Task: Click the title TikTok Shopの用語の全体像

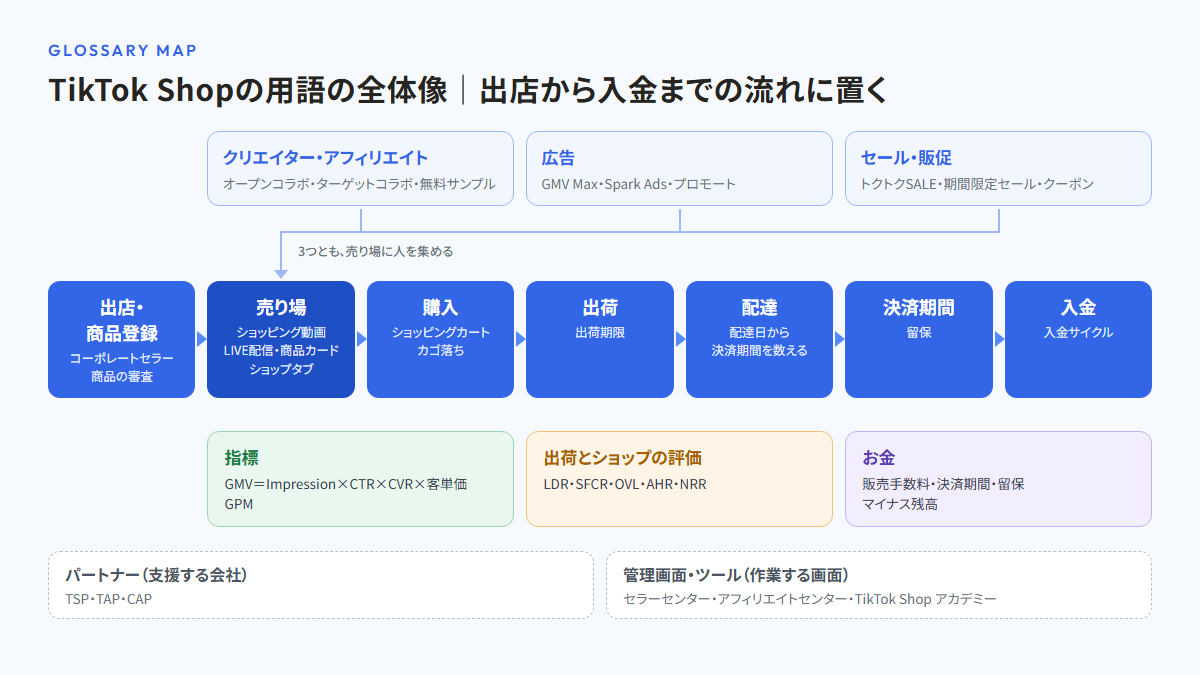Action: pyautogui.click(x=248, y=90)
